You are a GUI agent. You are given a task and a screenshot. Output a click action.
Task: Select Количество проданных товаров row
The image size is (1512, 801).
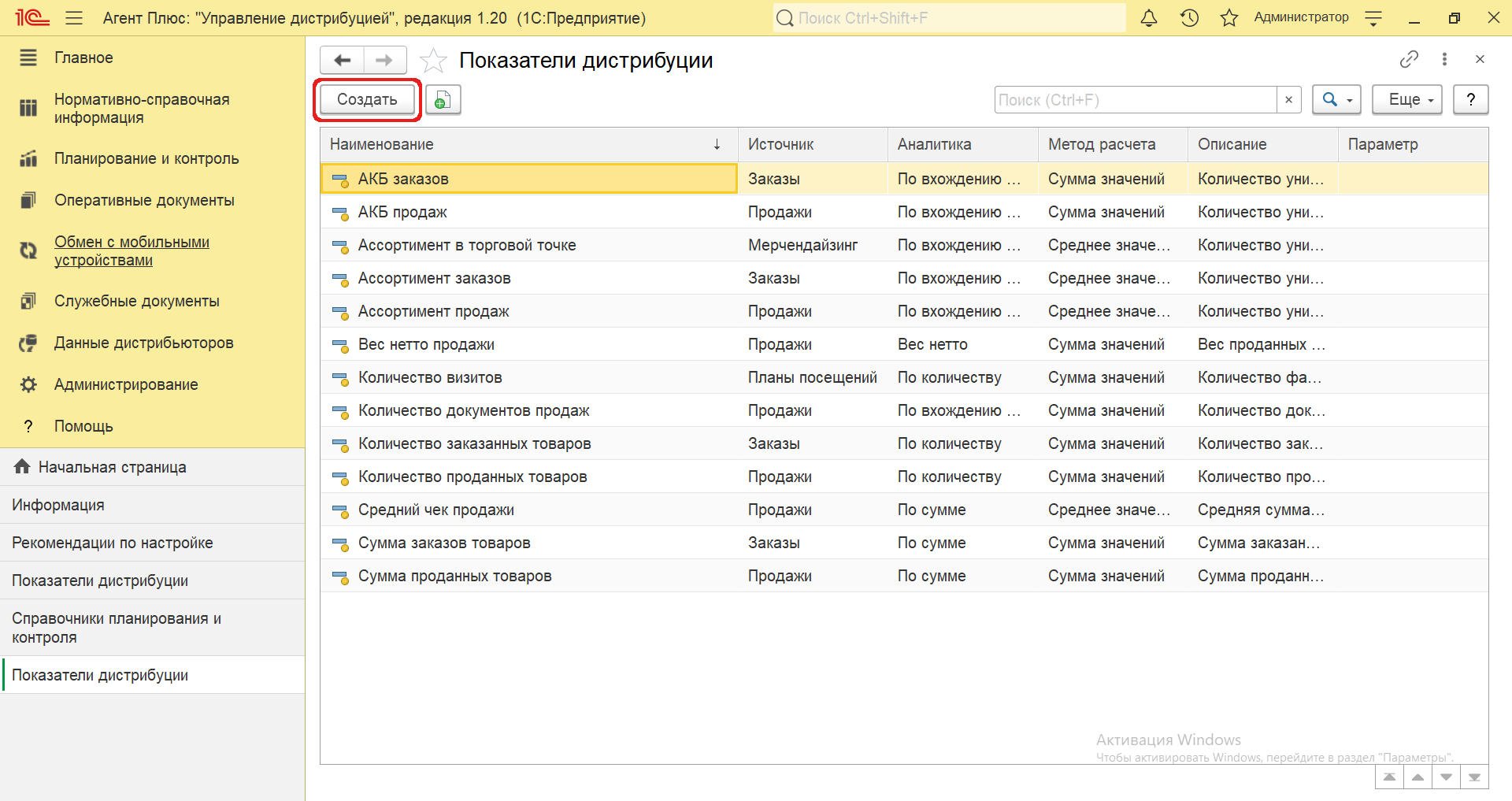pyautogui.click(x=904, y=477)
